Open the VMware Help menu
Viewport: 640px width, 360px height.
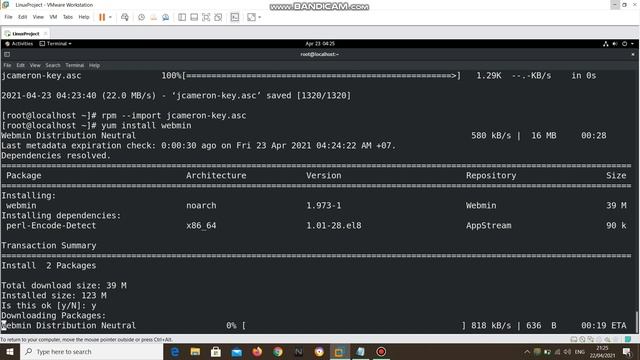pos(84,17)
